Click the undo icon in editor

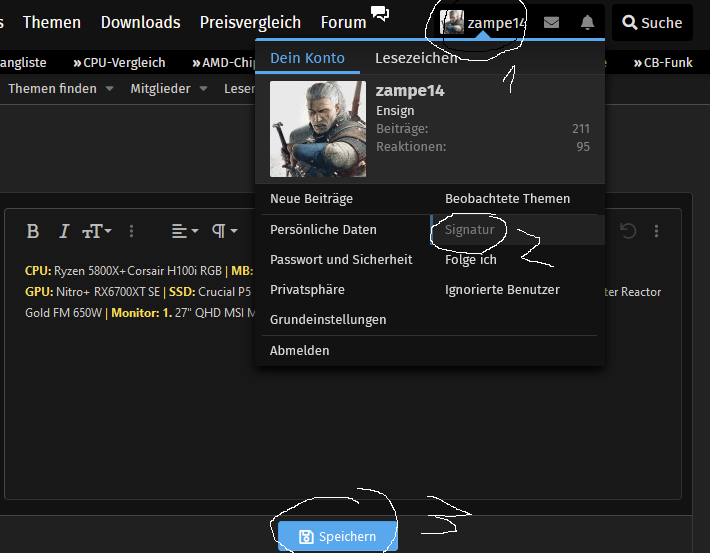click(628, 231)
